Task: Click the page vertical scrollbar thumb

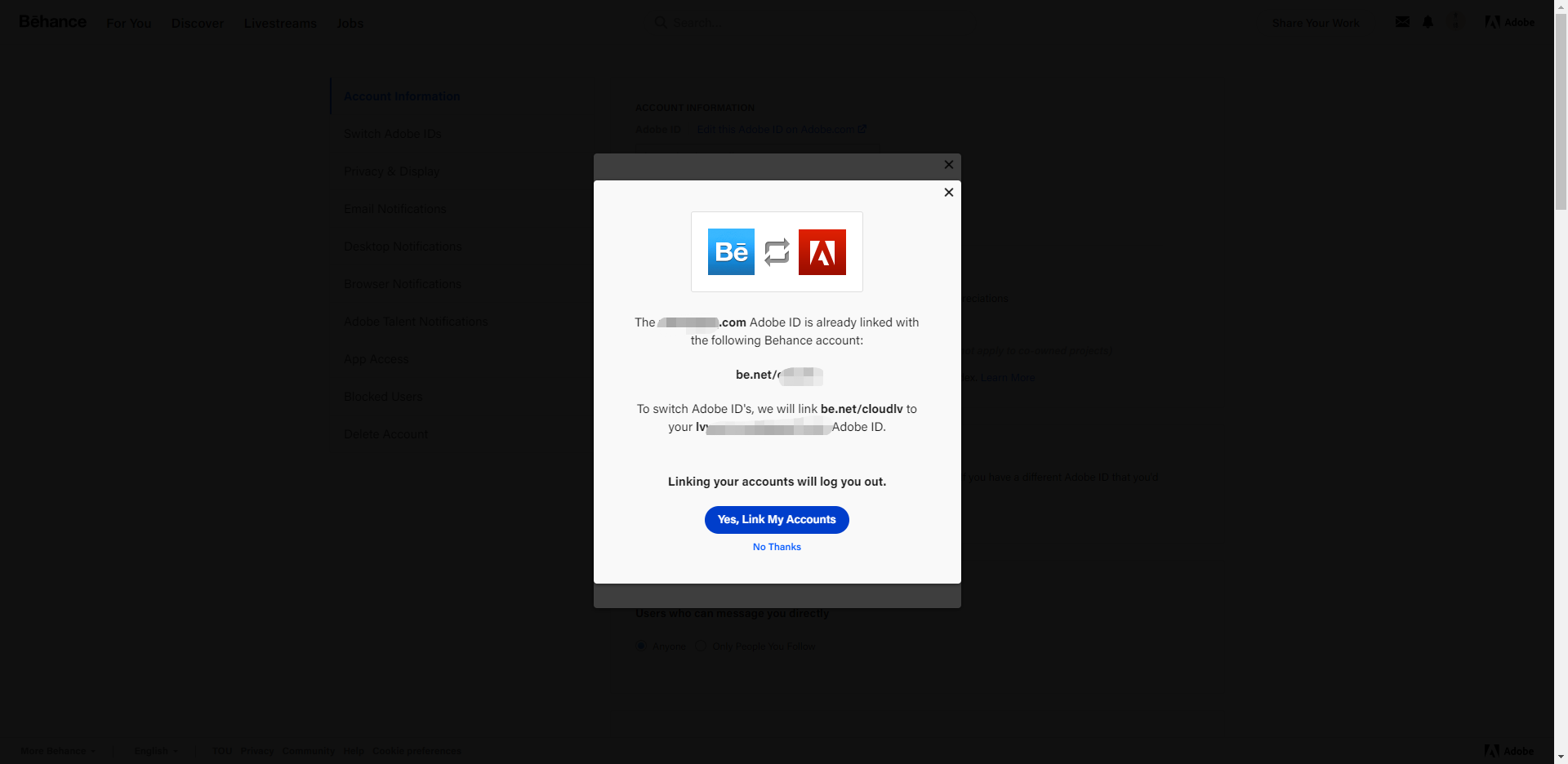Action: click(1561, 111)
